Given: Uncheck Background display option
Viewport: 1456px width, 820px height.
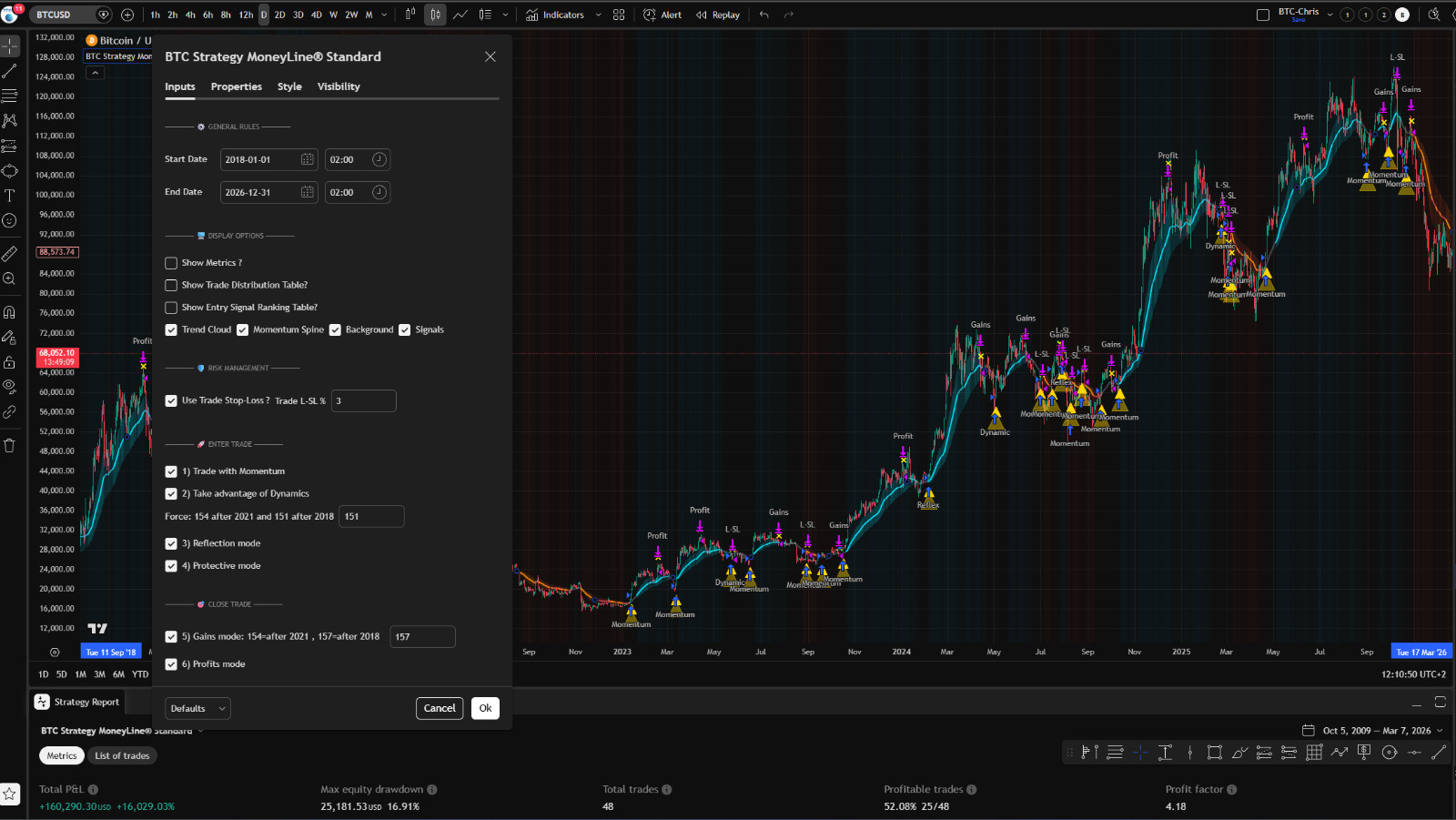Looking at the screenshot, I should [335, 329].
